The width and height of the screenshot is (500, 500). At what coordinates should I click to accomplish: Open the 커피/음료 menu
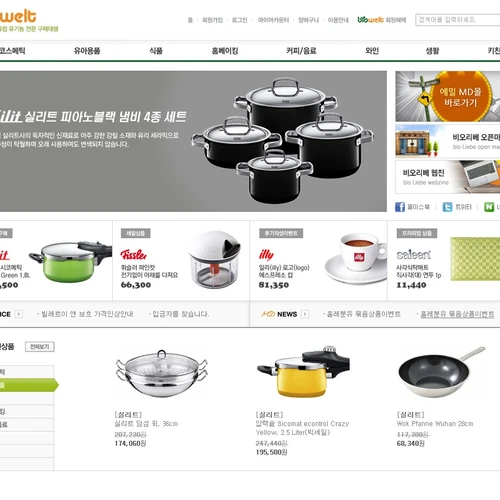click(x=301, y=51)
